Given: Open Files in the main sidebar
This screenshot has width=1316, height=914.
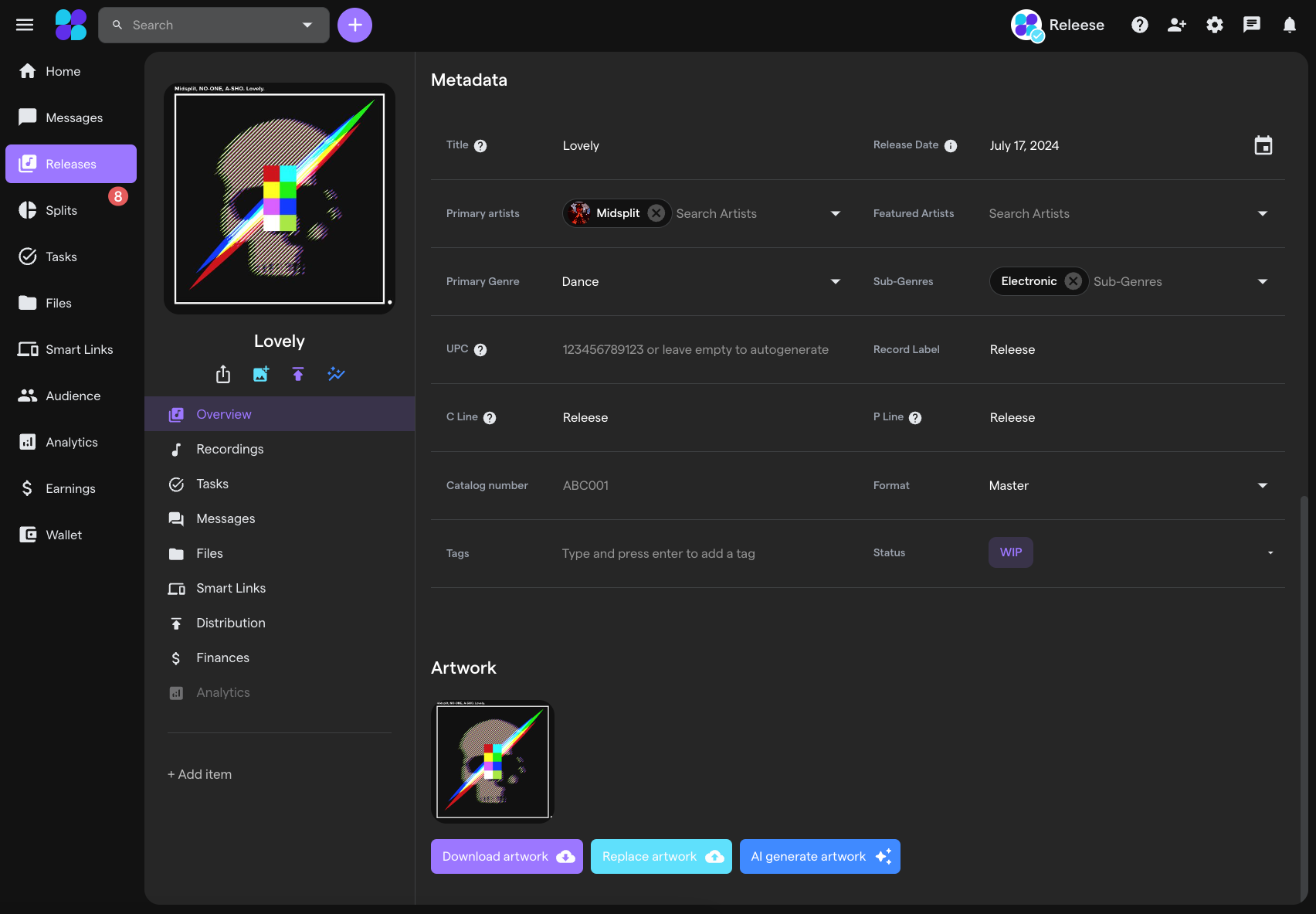Looking at the screenshot, I should pos(71,303).
